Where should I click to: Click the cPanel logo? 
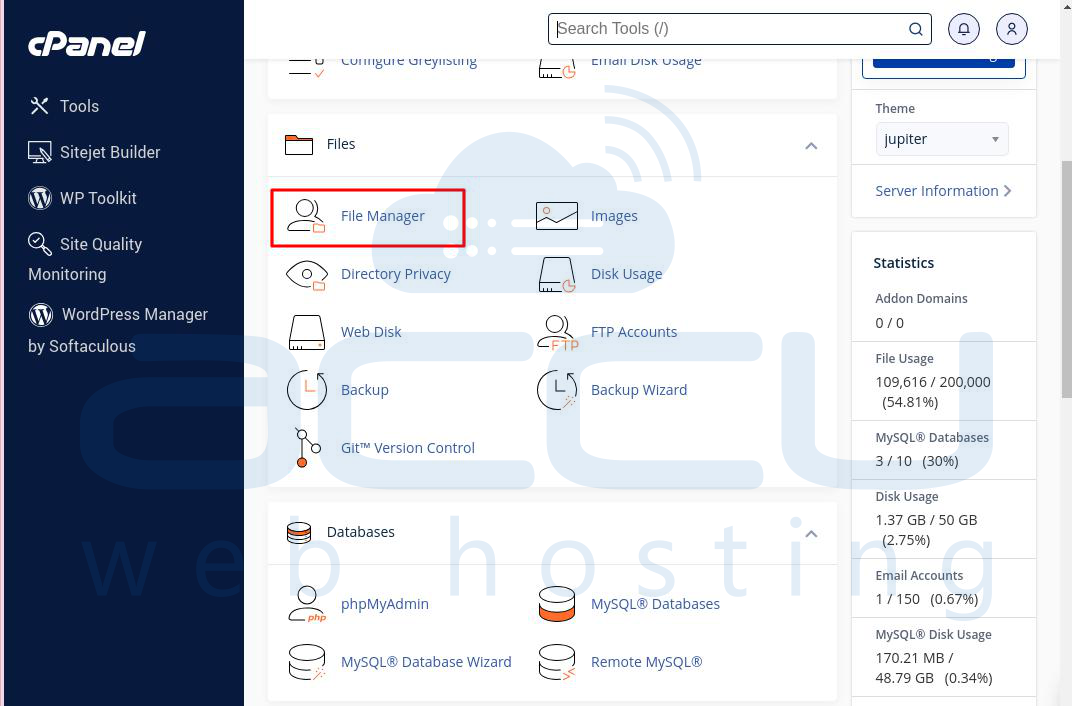(x=87, y=44)
